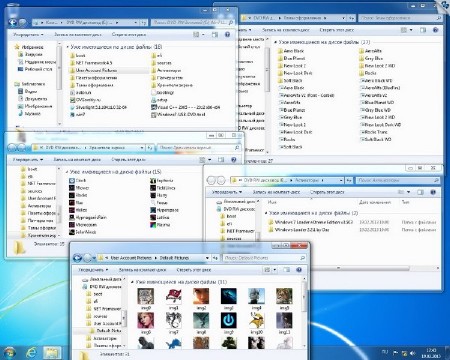Select the Windows7 USB DVD tool file
Image resolution: width=450 pixels, height=360 pixels.
178,114
